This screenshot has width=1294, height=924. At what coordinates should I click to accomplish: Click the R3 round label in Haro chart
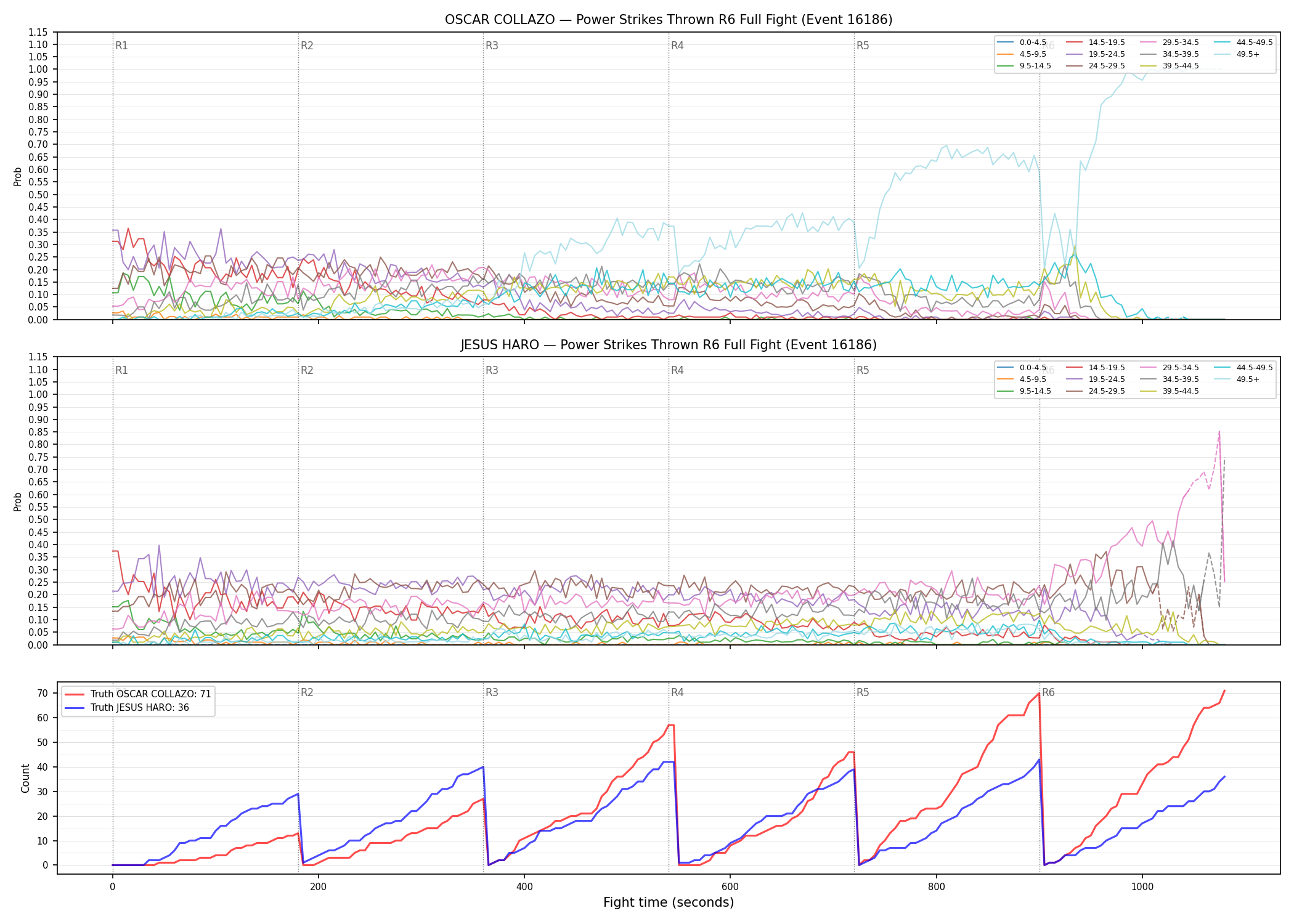(492, 371)
